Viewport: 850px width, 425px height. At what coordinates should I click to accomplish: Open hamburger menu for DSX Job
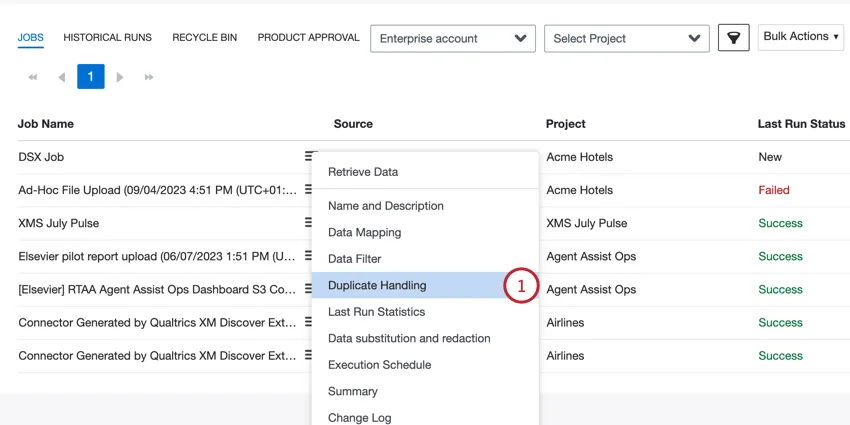point(309,157)
